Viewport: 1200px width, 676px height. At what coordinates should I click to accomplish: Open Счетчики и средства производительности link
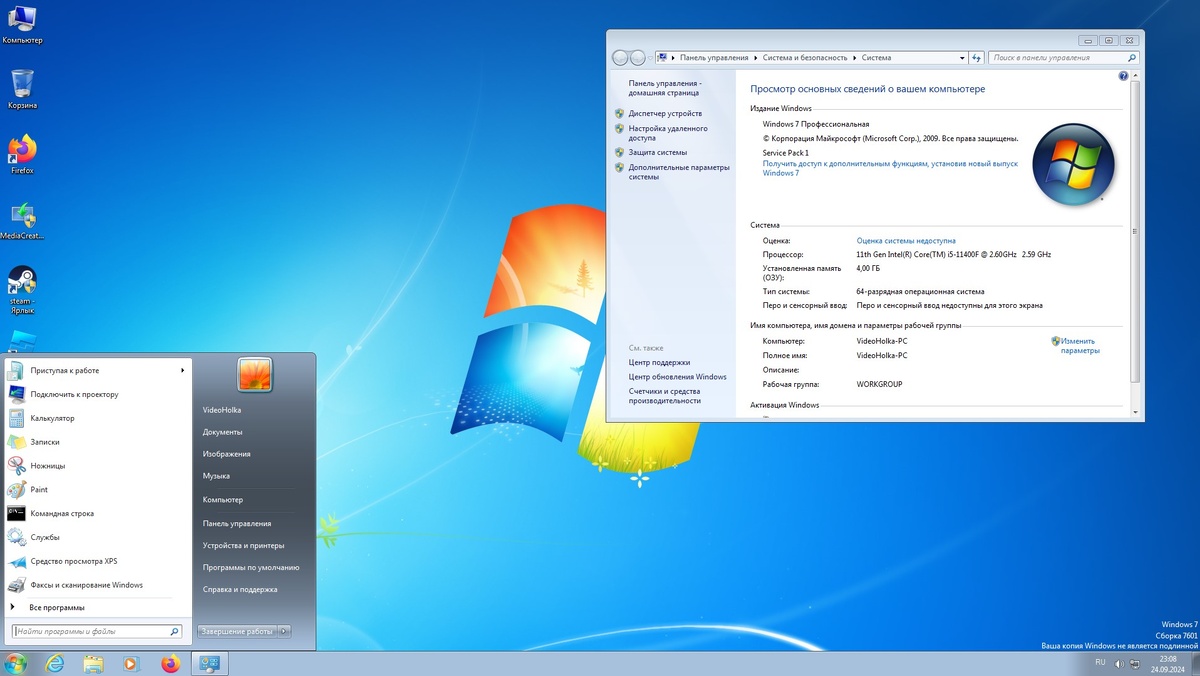coord(665,396)
